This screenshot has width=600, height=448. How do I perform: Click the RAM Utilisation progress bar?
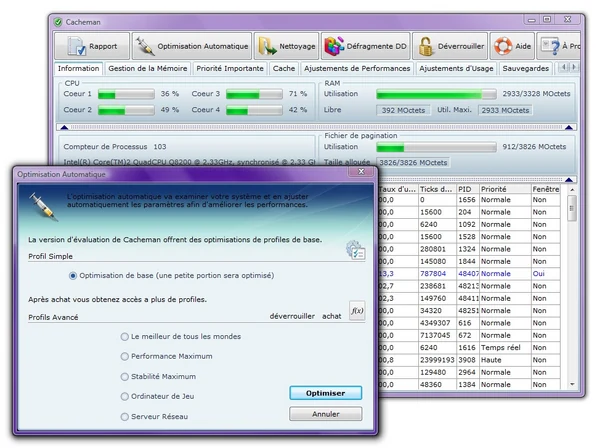pos(436,94)
